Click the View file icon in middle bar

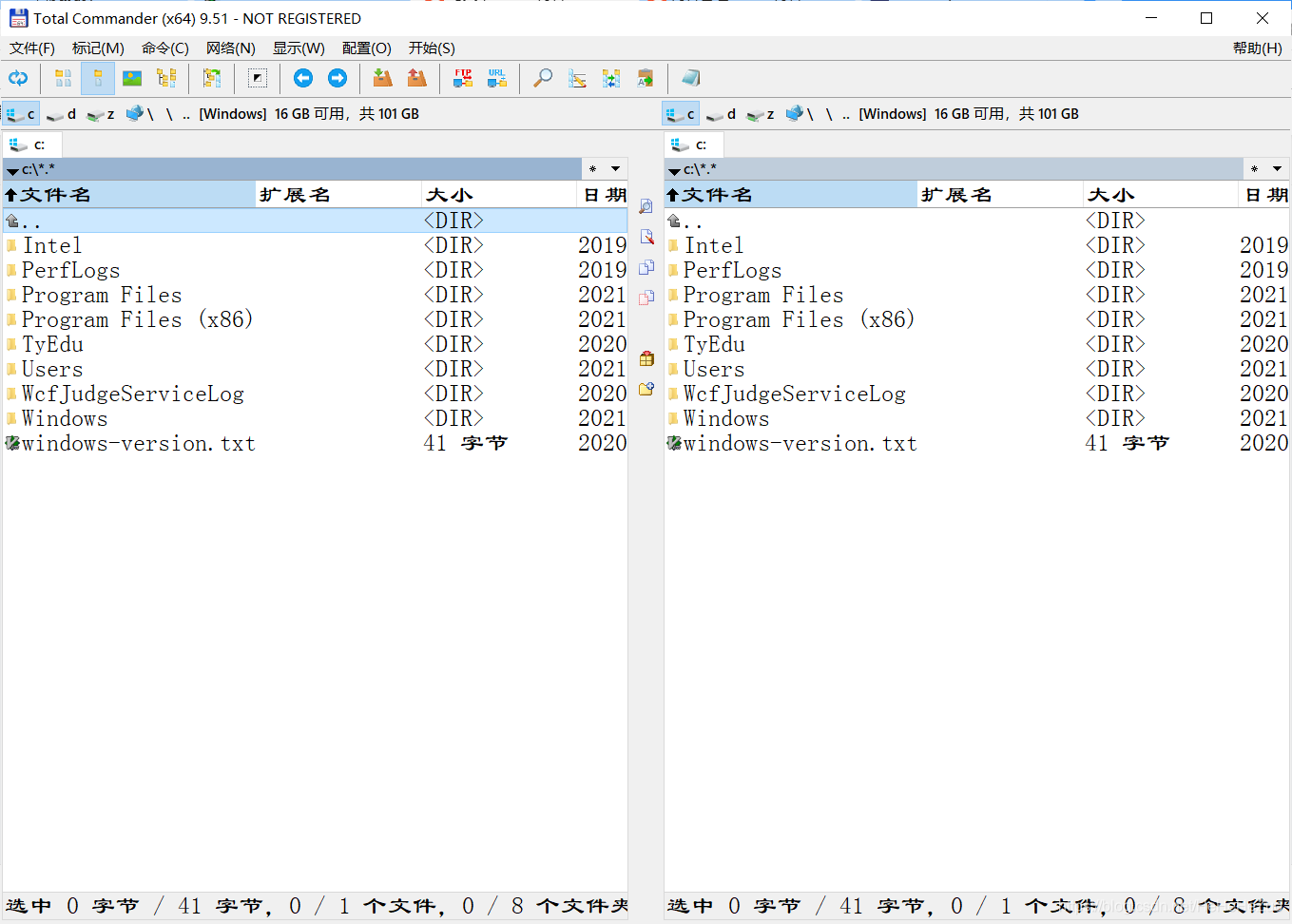pyautogui.click(x=646, y=206)
